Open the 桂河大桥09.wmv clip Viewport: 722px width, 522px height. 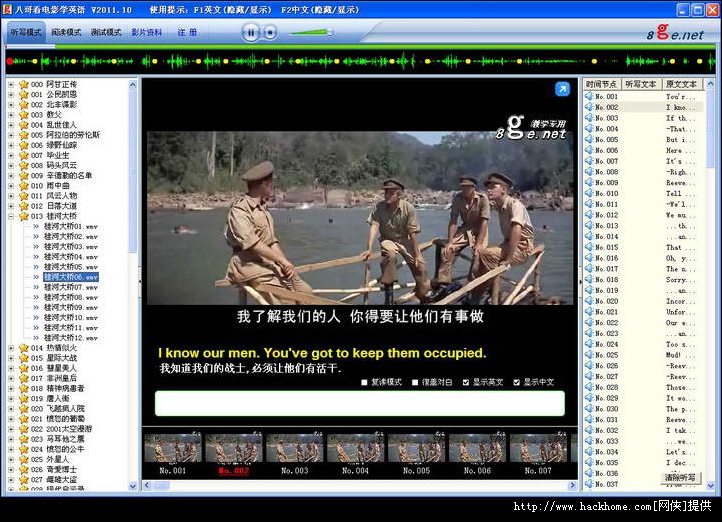(70, 307)
